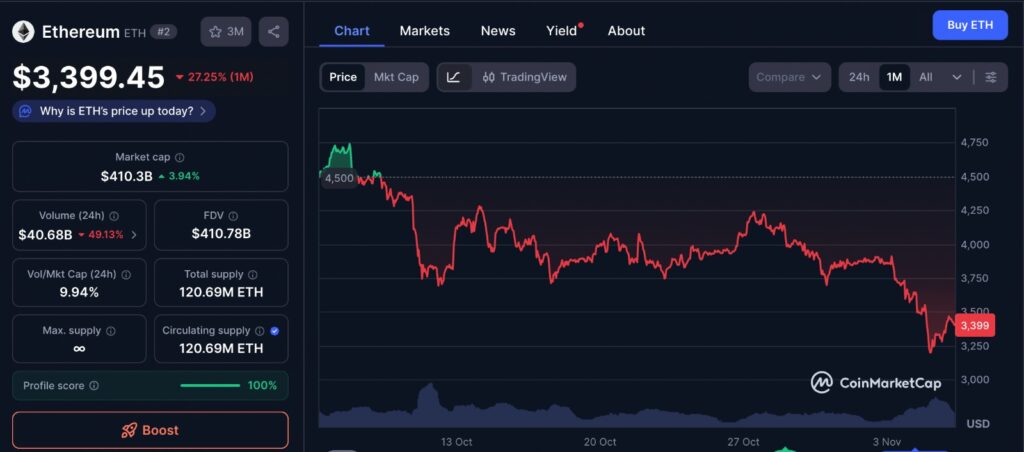Open info icon beside Circulating supply
The image size is (1024, 452).
(x=259, y=331)
